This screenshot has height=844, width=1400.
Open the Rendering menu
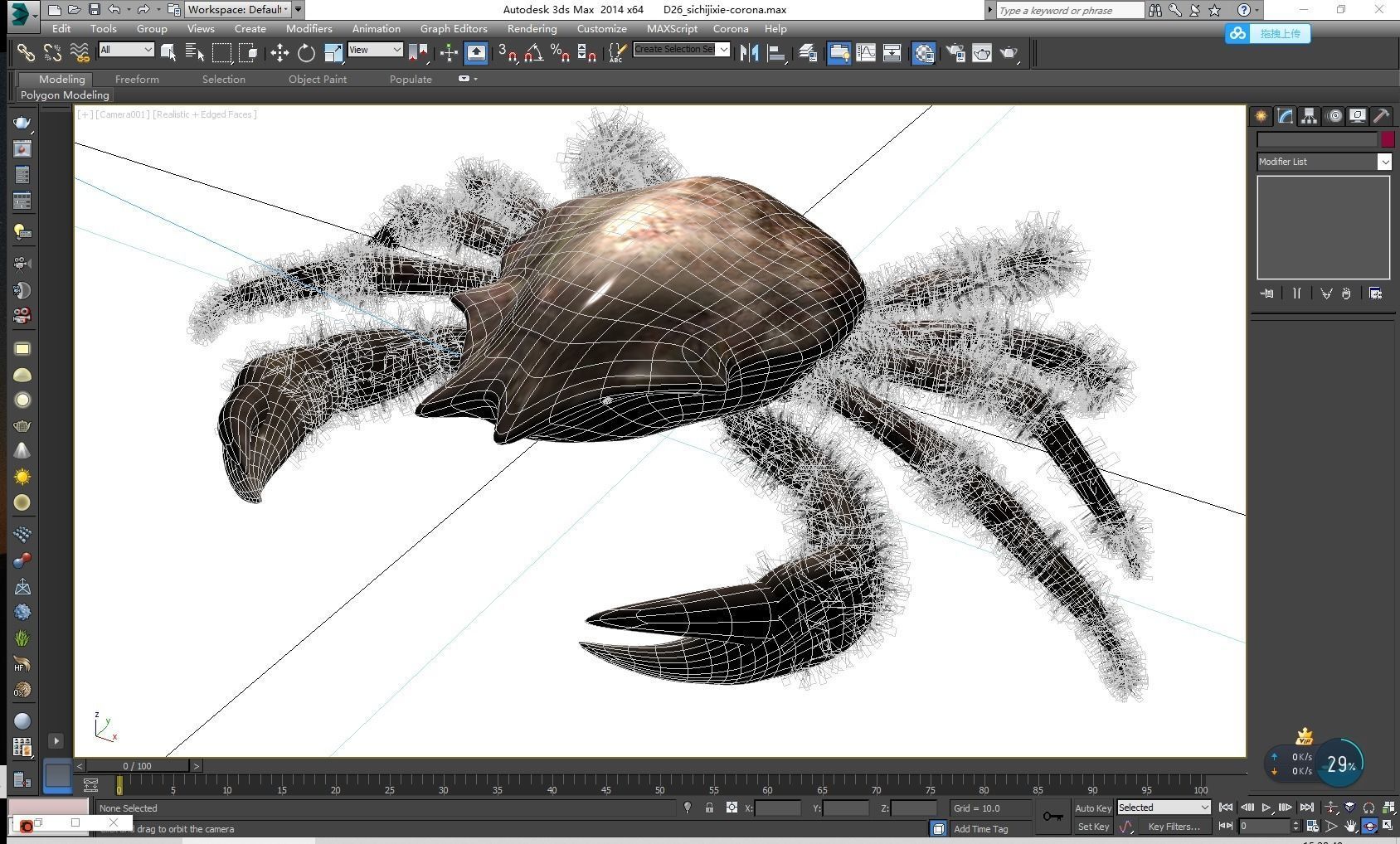coord(532,28)
